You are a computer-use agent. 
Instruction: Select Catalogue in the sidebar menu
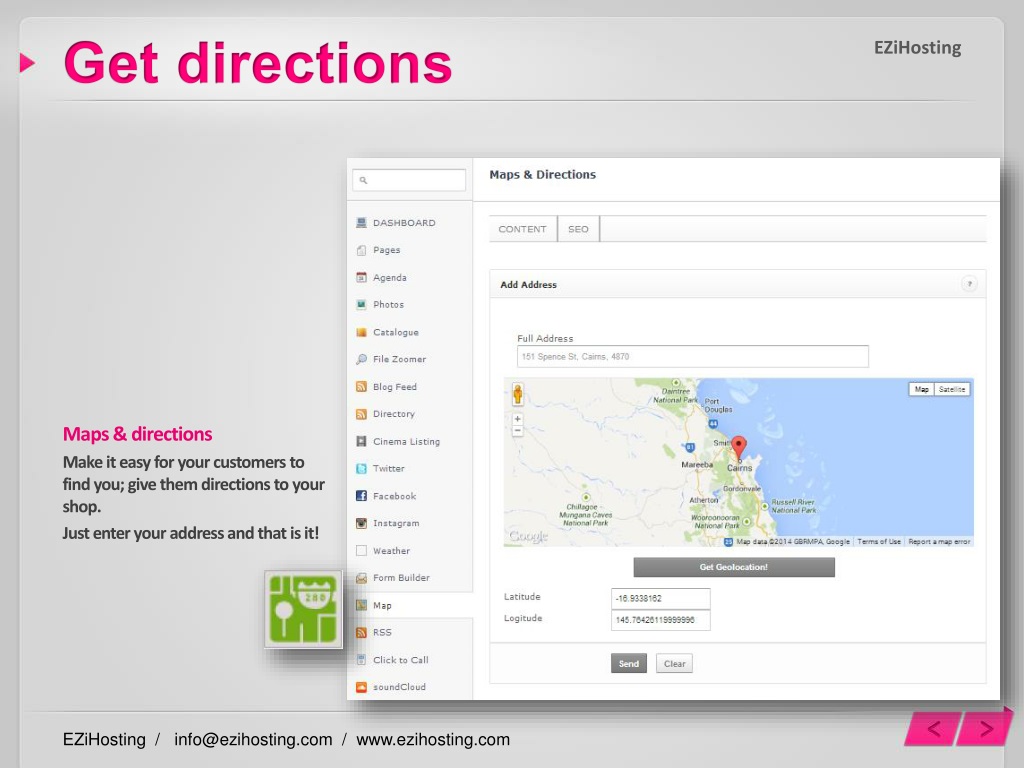point(396,332)
